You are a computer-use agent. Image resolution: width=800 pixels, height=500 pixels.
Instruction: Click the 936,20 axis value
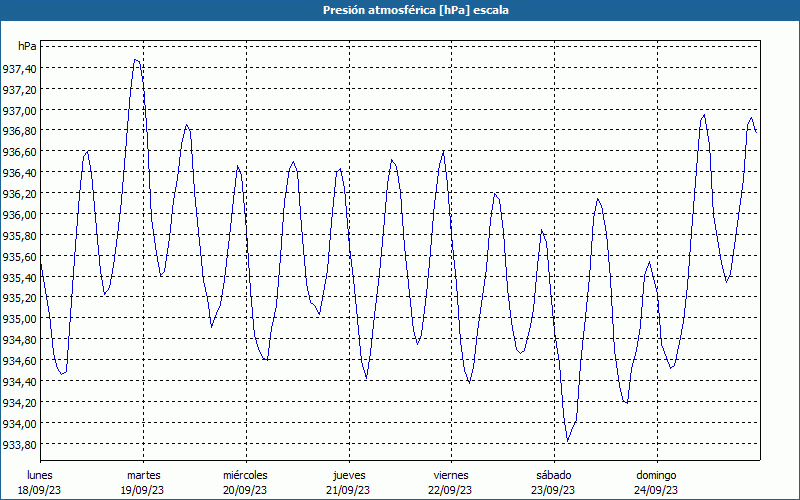click(x=20, y=193)
